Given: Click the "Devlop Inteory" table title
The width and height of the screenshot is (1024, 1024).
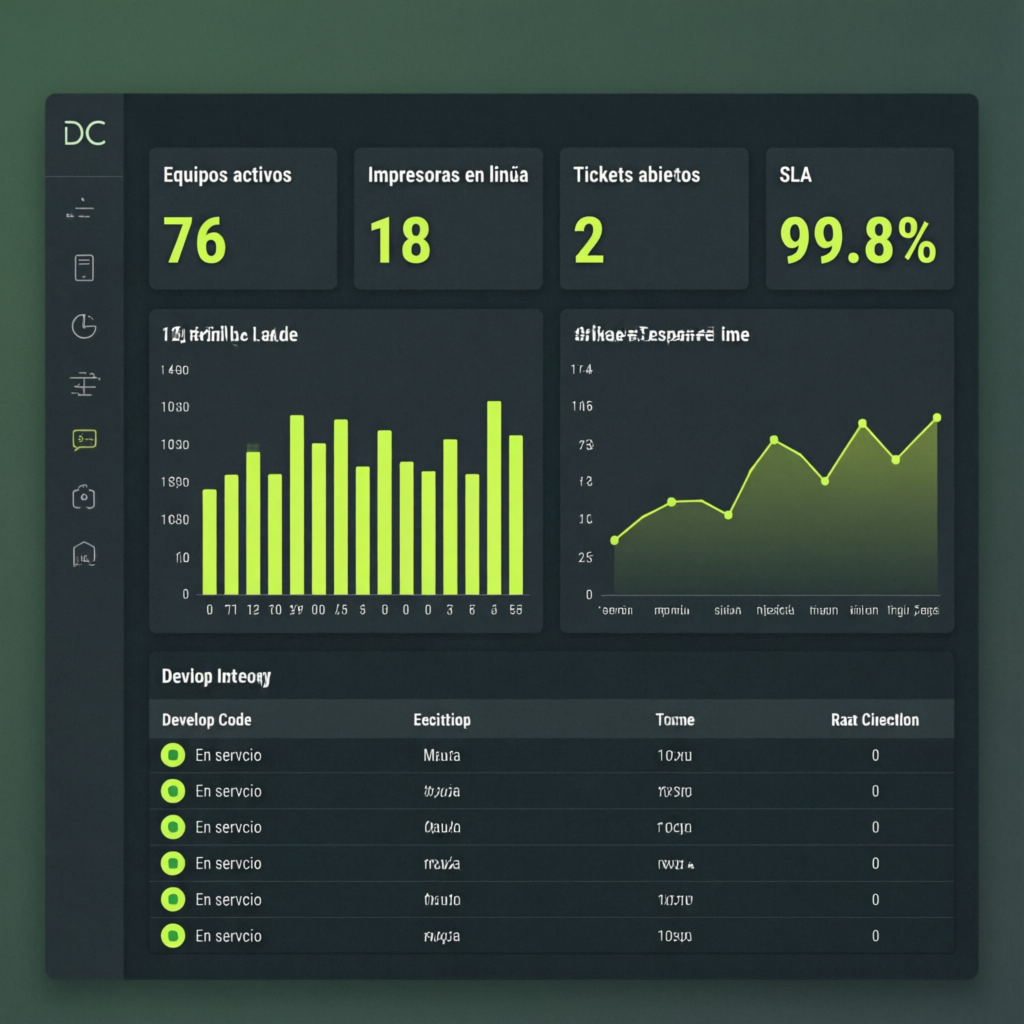Looking at the screenshot, I should pyautogui.click(x=216, y=677).
